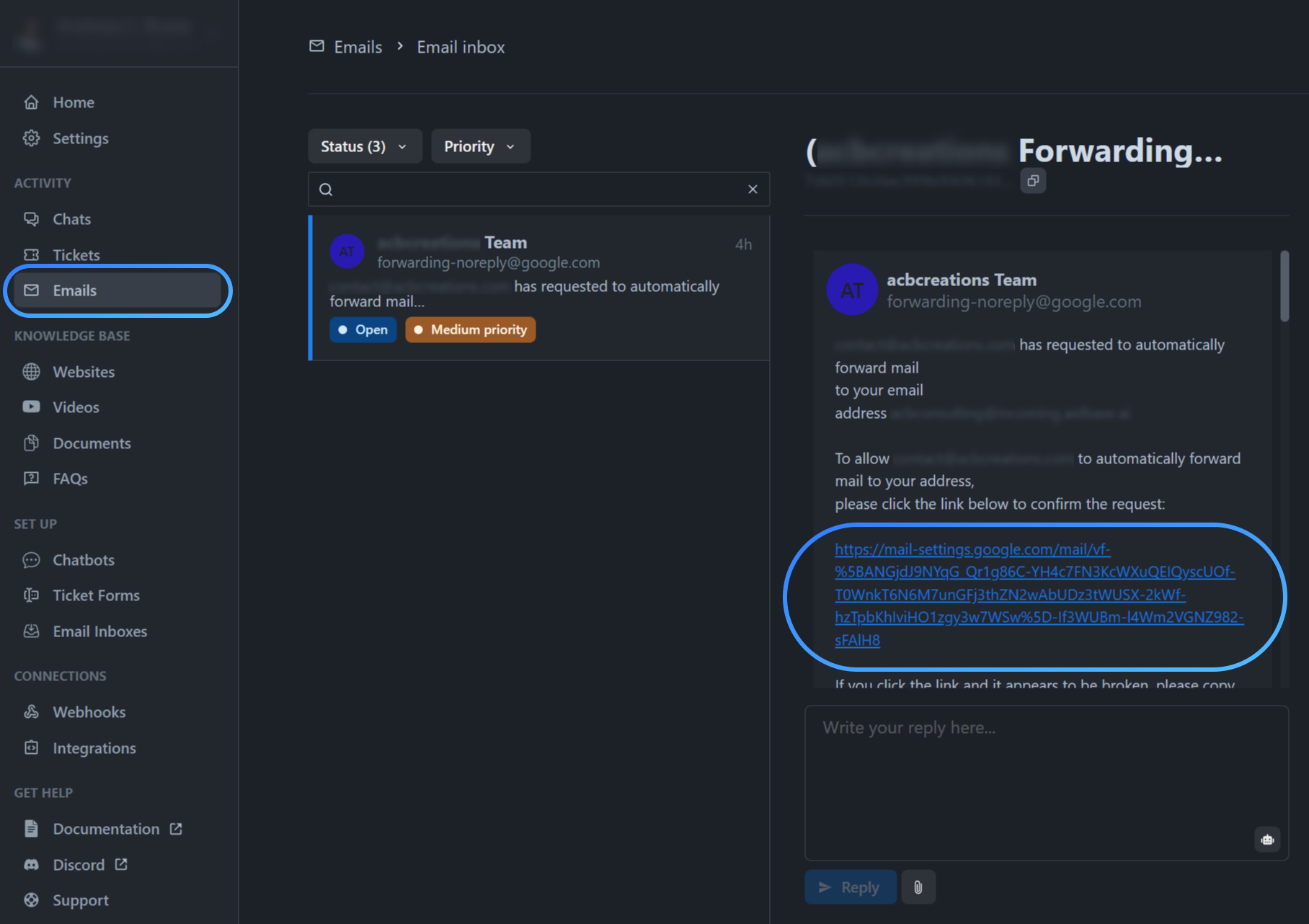Viewport: 1309px width, 924px height.
Task: Open the Videos section
Action: (75, 407)
